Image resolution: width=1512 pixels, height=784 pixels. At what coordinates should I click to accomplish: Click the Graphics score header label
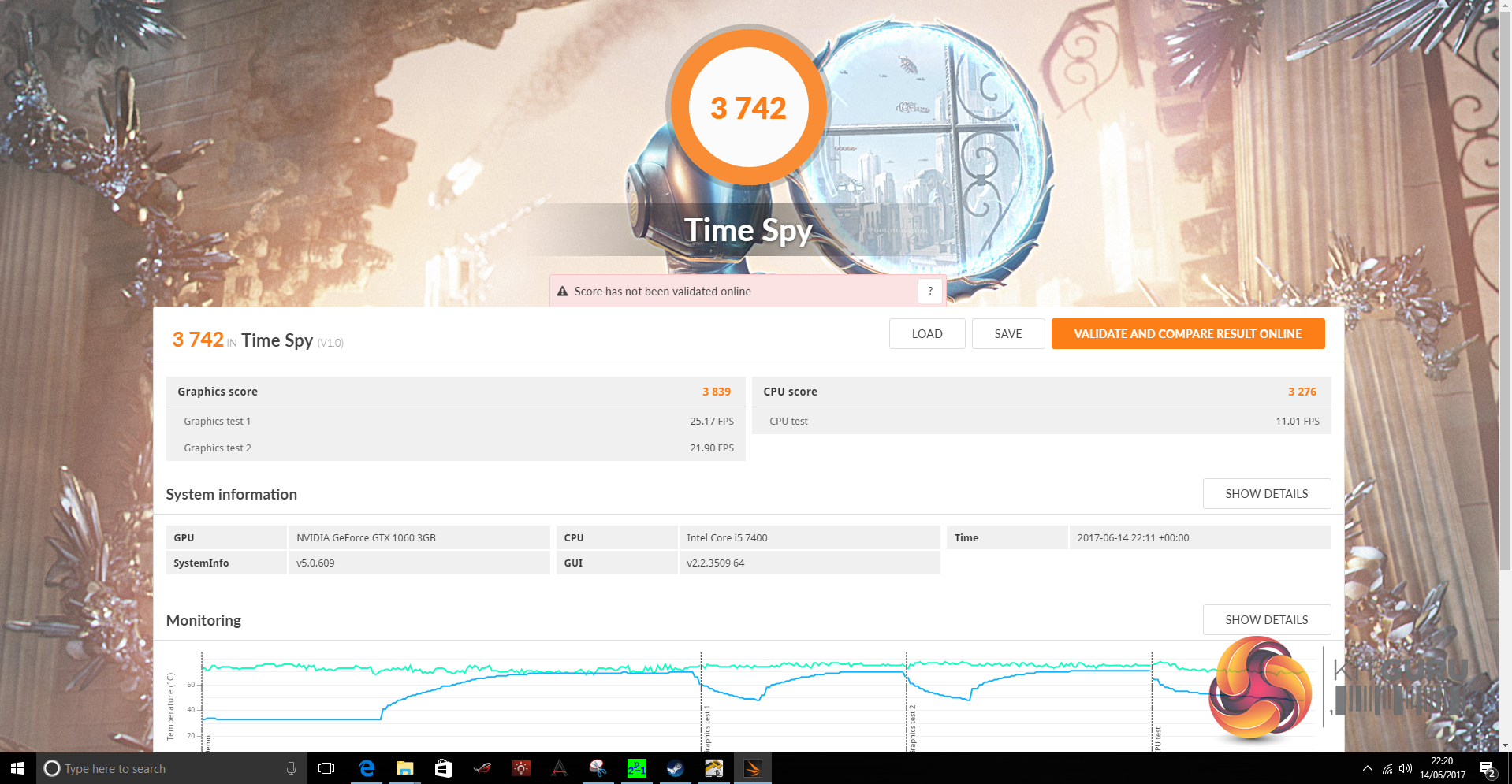coord(218,392)
